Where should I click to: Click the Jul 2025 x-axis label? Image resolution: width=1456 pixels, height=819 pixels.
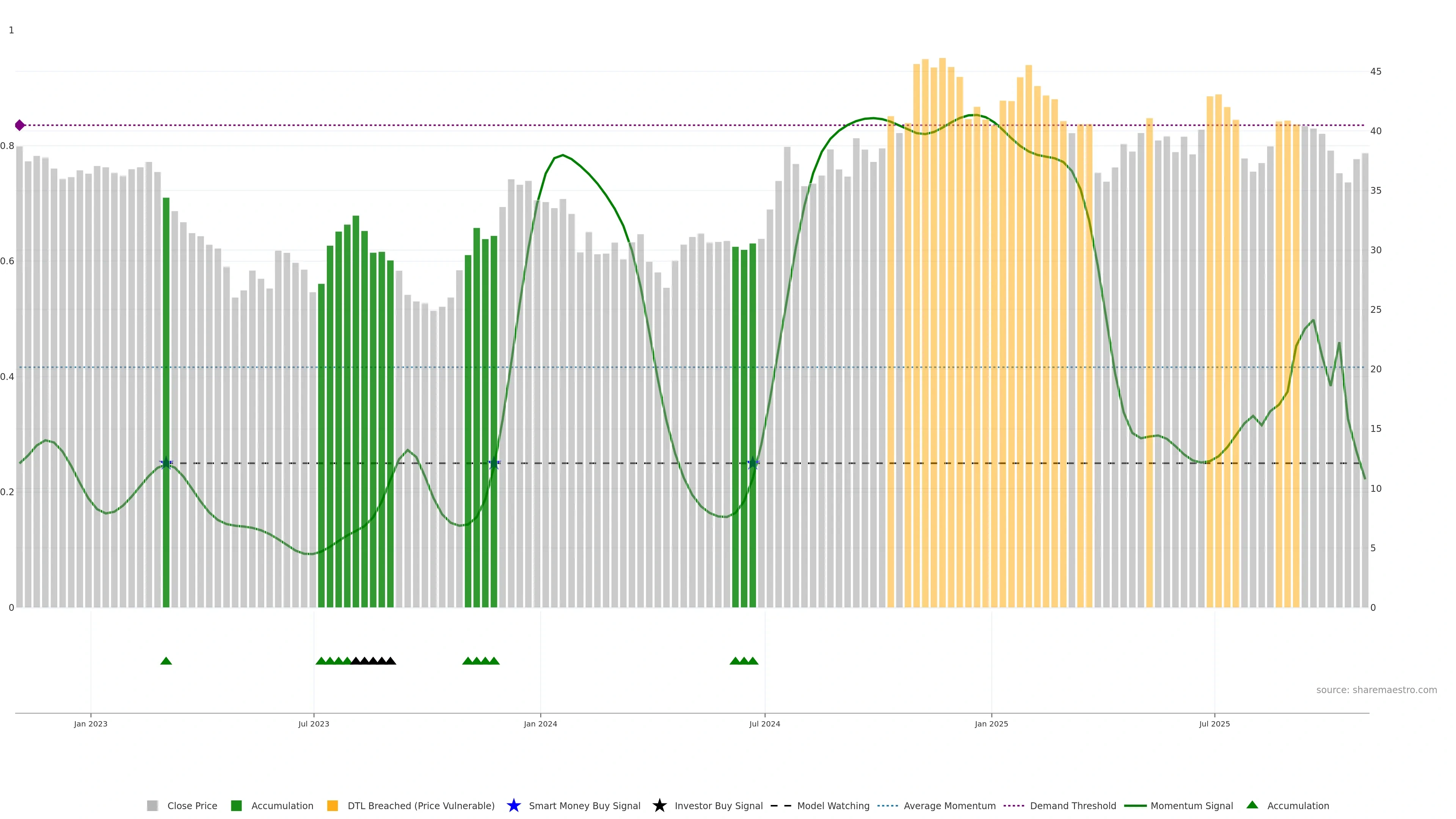[1214, 723]
